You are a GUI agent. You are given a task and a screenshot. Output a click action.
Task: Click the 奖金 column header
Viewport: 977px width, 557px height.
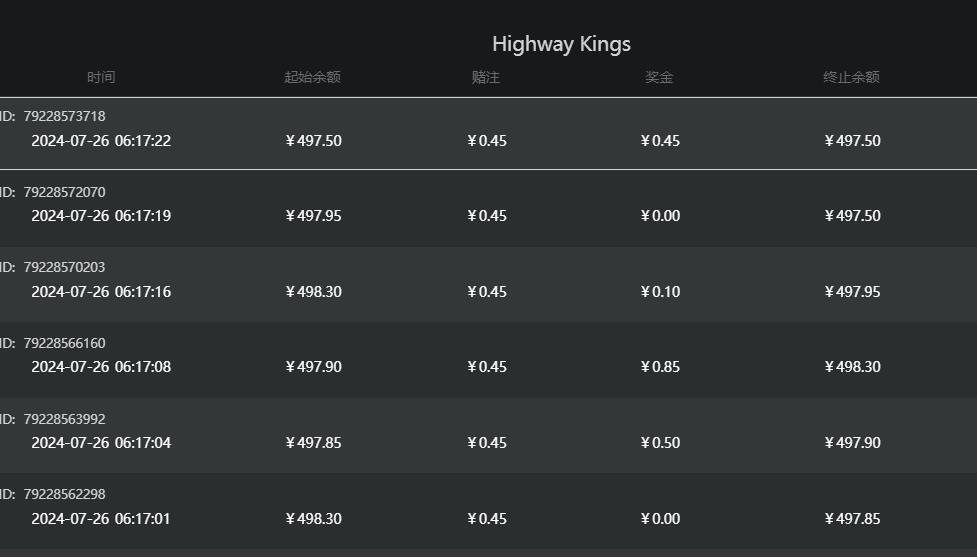[x=659, y=77]
